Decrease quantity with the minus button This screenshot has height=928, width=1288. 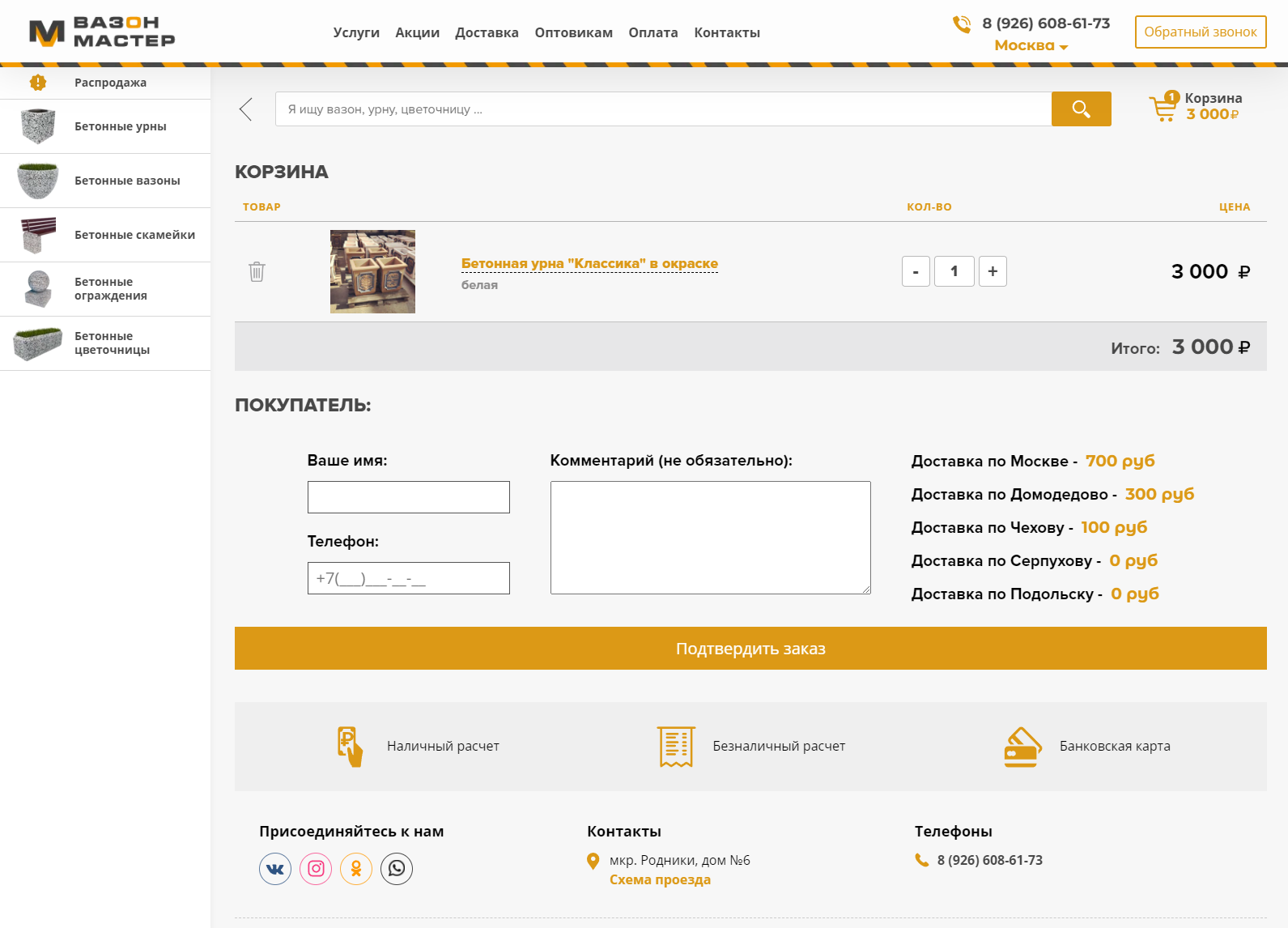(916, 271)
